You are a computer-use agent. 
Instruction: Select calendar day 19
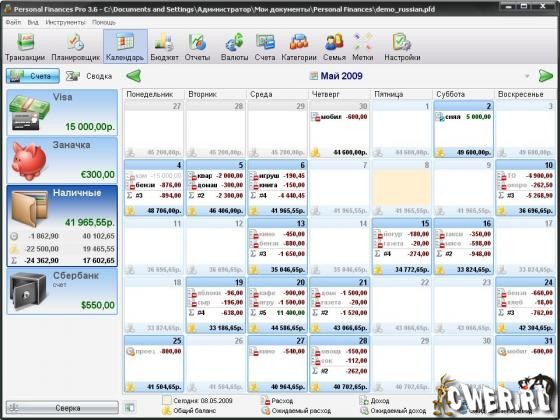pyautogui.click(x=215, y=305)
